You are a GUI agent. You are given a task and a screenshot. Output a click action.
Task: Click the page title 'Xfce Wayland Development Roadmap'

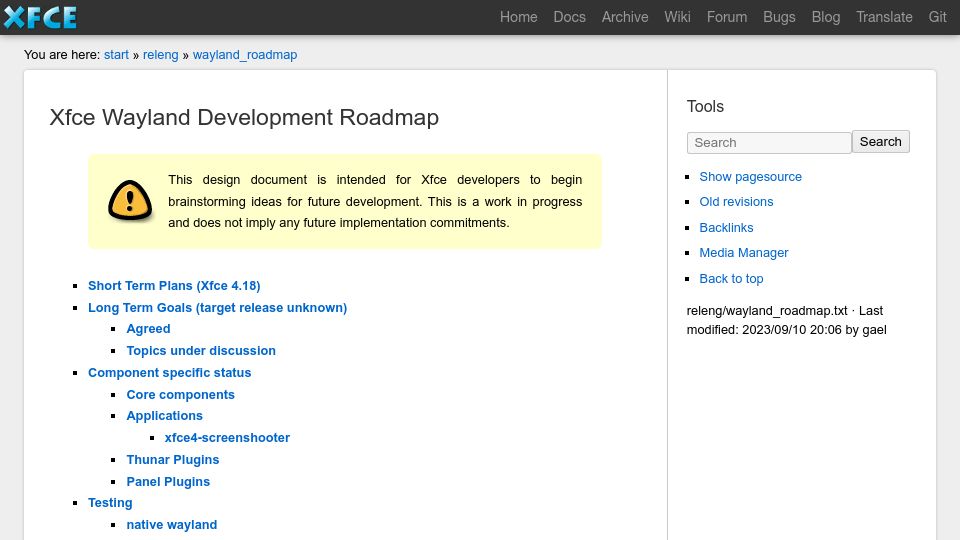point(244,117)
